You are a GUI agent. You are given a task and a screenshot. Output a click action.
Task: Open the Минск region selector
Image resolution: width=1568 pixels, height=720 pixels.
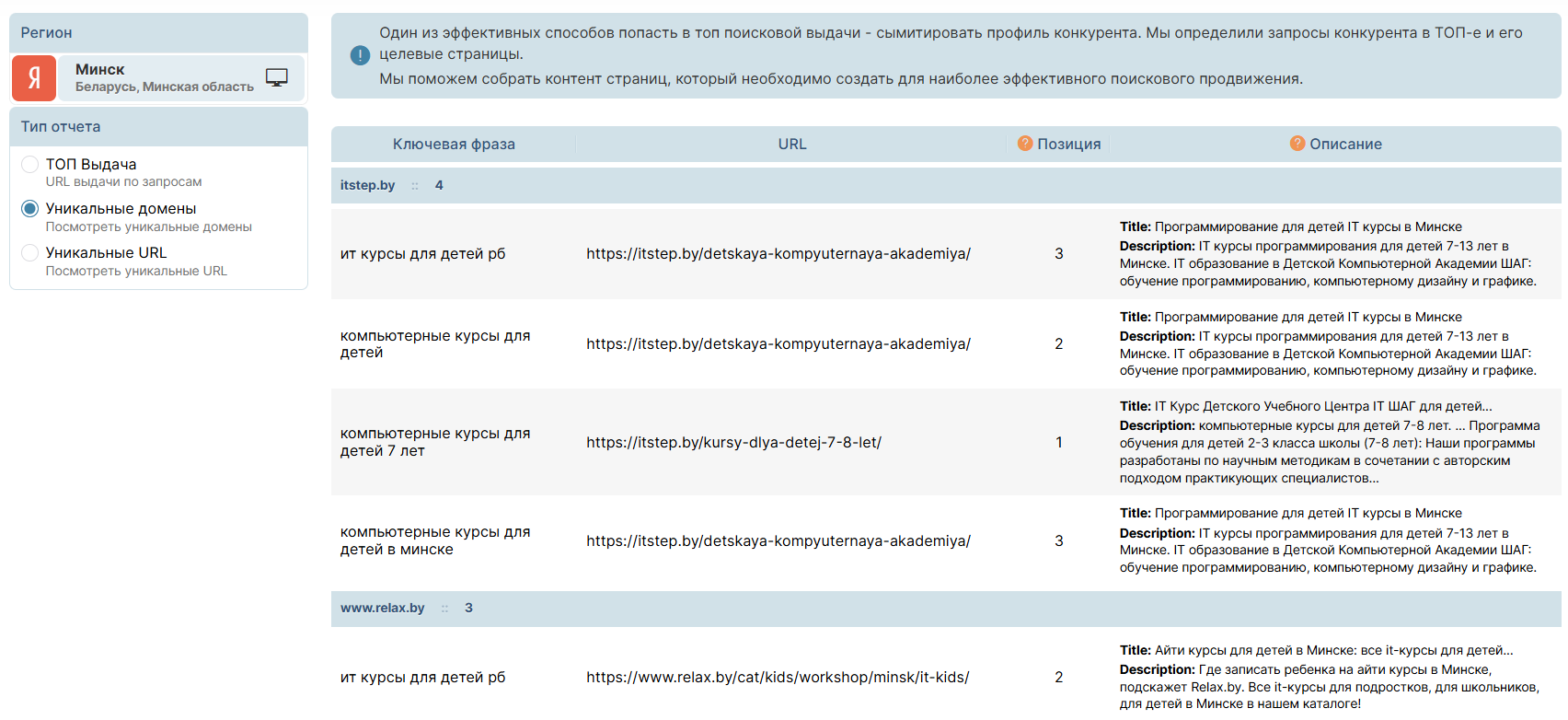pyautogui.click(x=158, y=77)
